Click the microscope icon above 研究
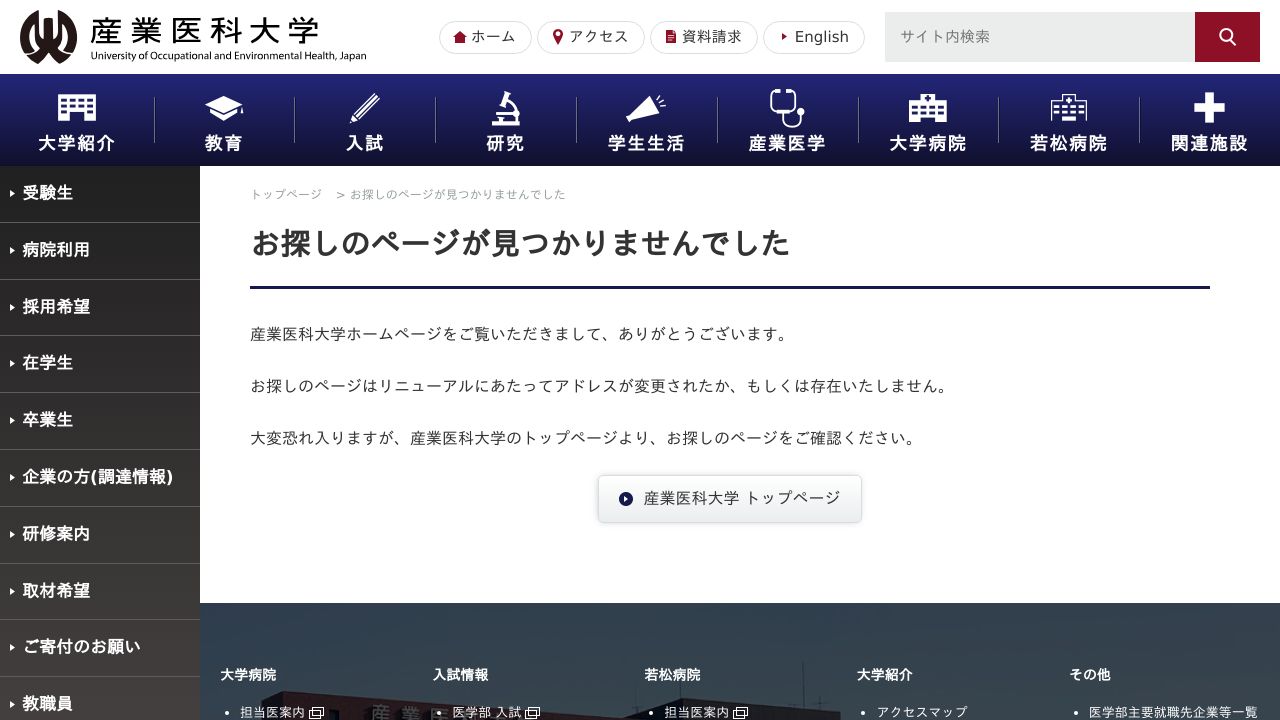Viewport: 1280px width, 720px height. (x=505, y=107)
